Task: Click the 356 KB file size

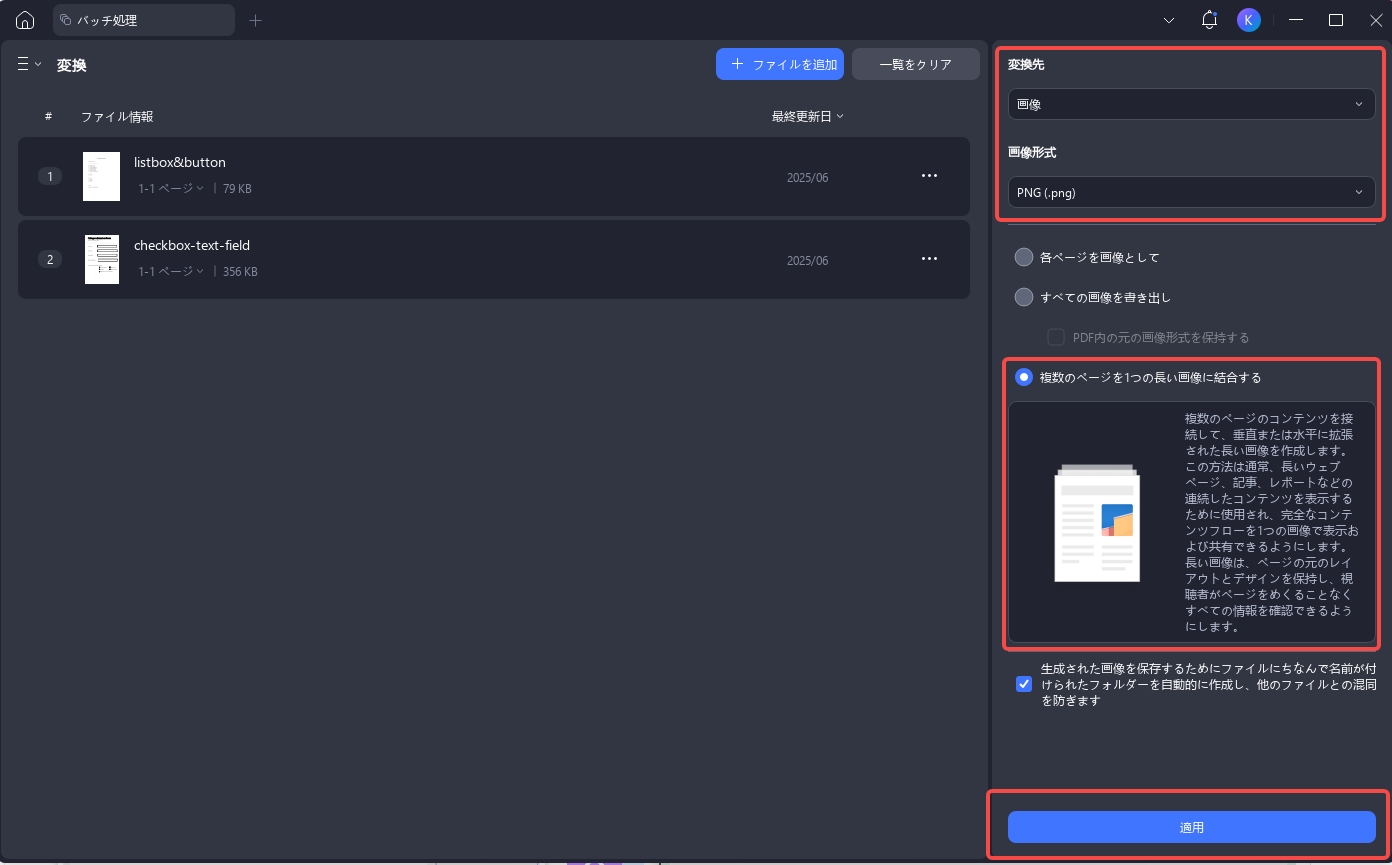Action: 240,271
